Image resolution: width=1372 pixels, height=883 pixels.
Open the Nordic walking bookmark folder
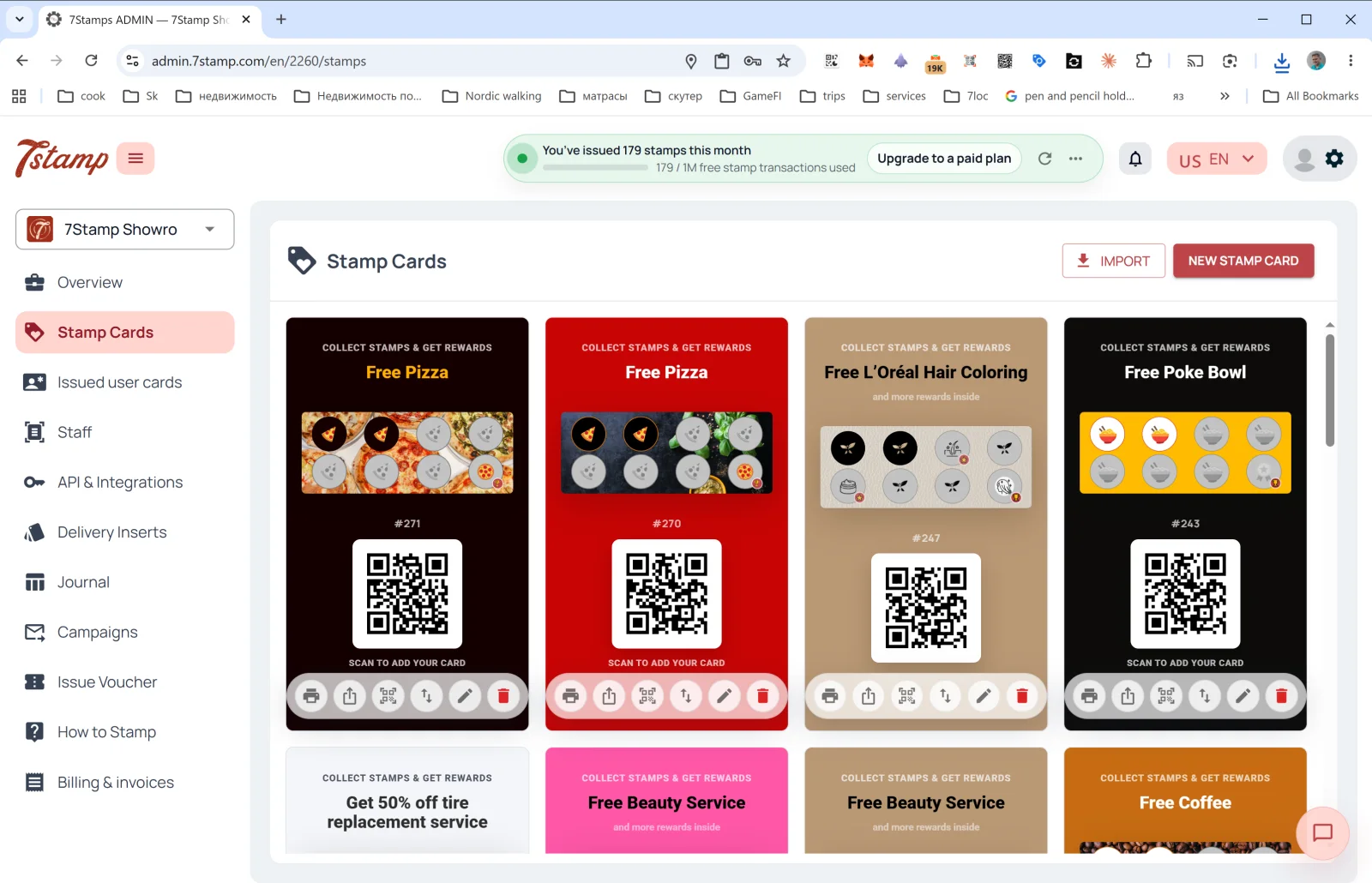492,96
